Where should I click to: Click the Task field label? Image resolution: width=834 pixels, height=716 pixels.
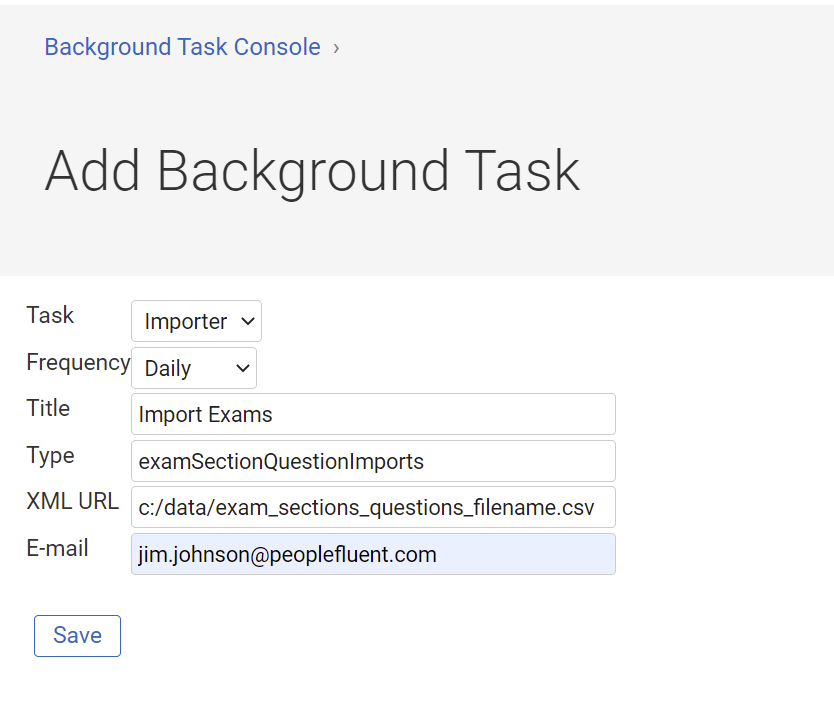[50, 315]
